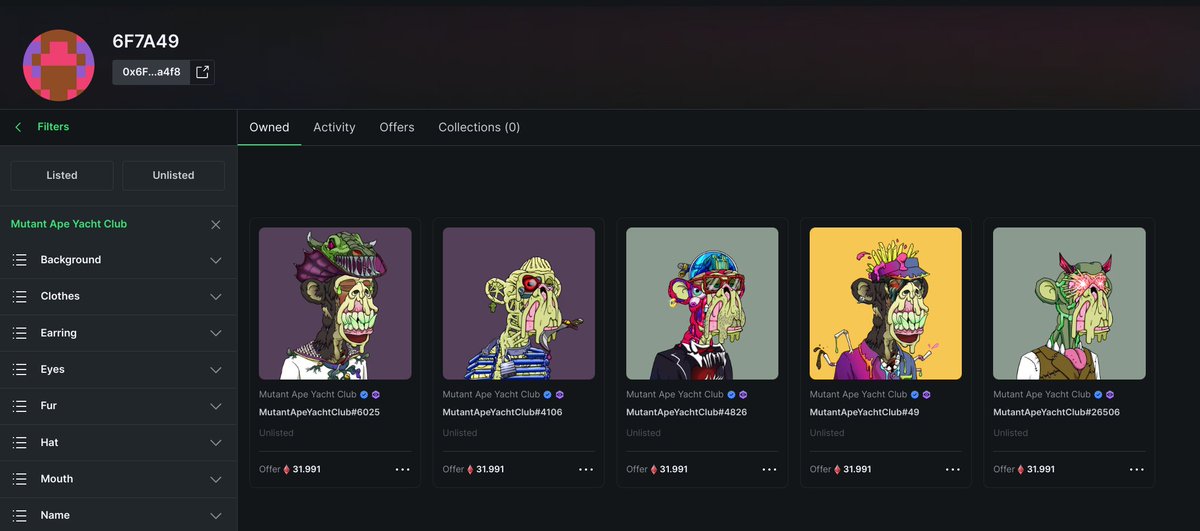Click the Fur filter list icon

point(19,406)
